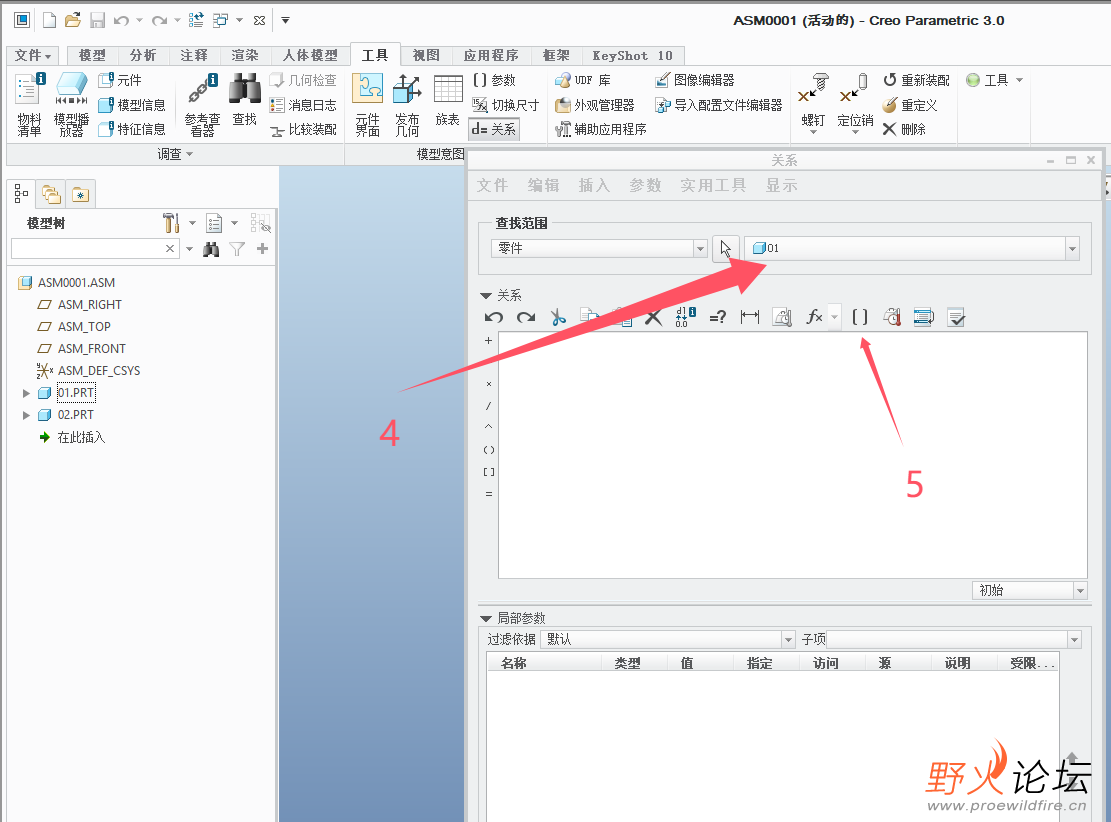This screenshot has width=1111, height=822.
Task: Click the 定位销 dowel pin tool
Action: click(x=855, y=101)
